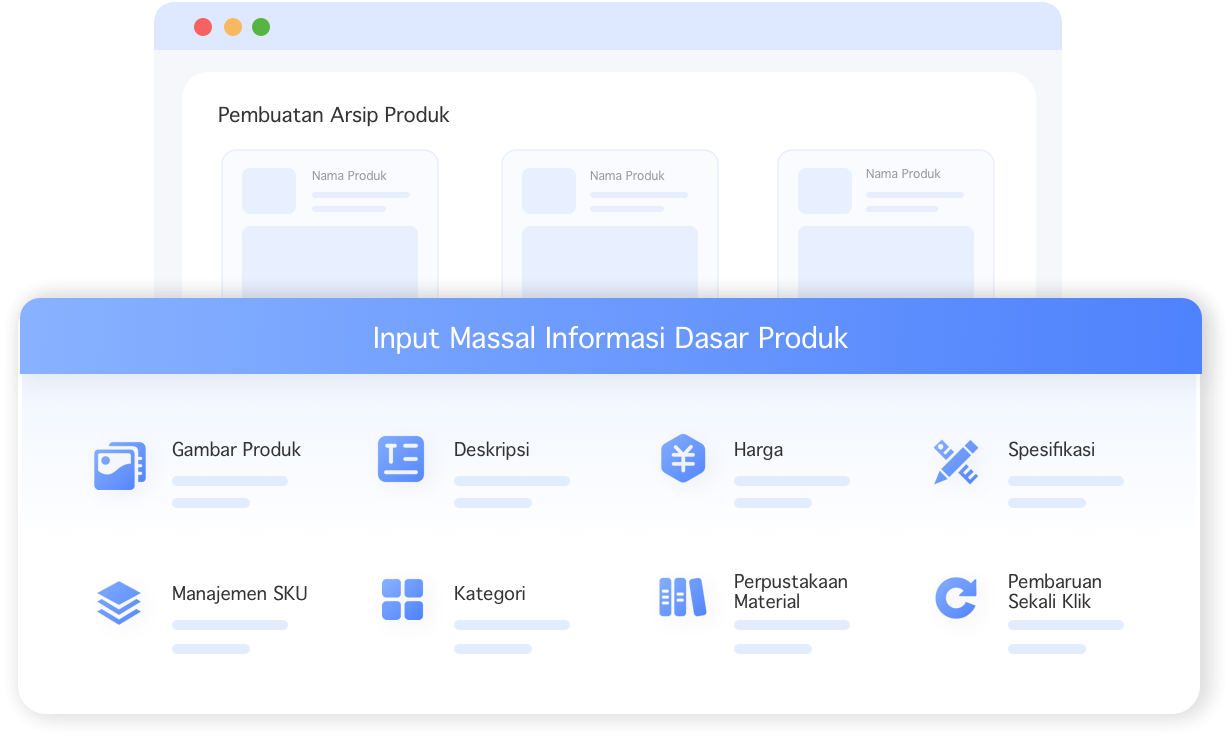Click the Input Massal Informasi Dasar Produk header
This screenshot has height=738, width=1232.
pos(610,337)
